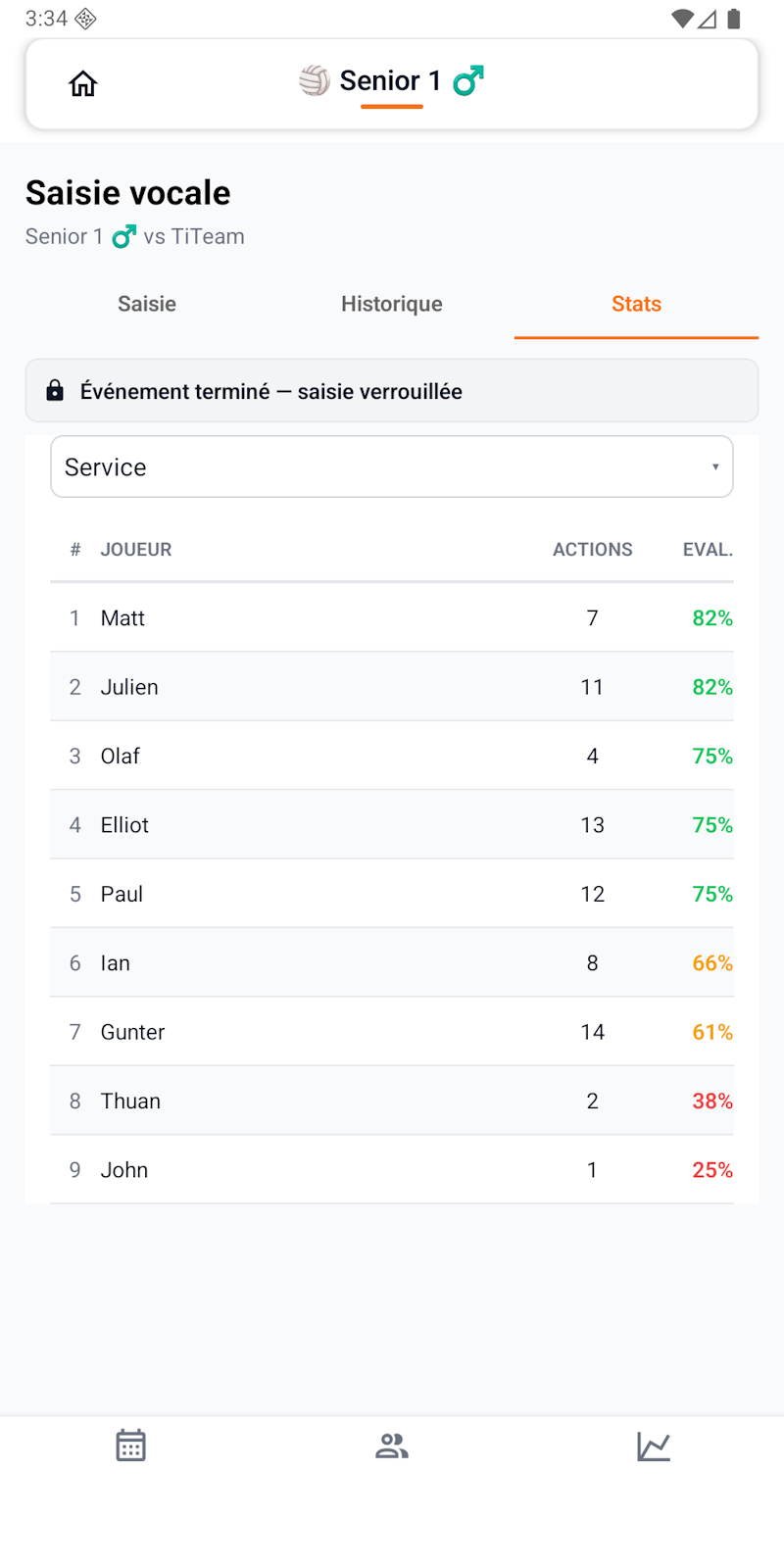784x1568 pixels.
Task: Click Matt's 82% evaluation value
Action: [712, 617]
